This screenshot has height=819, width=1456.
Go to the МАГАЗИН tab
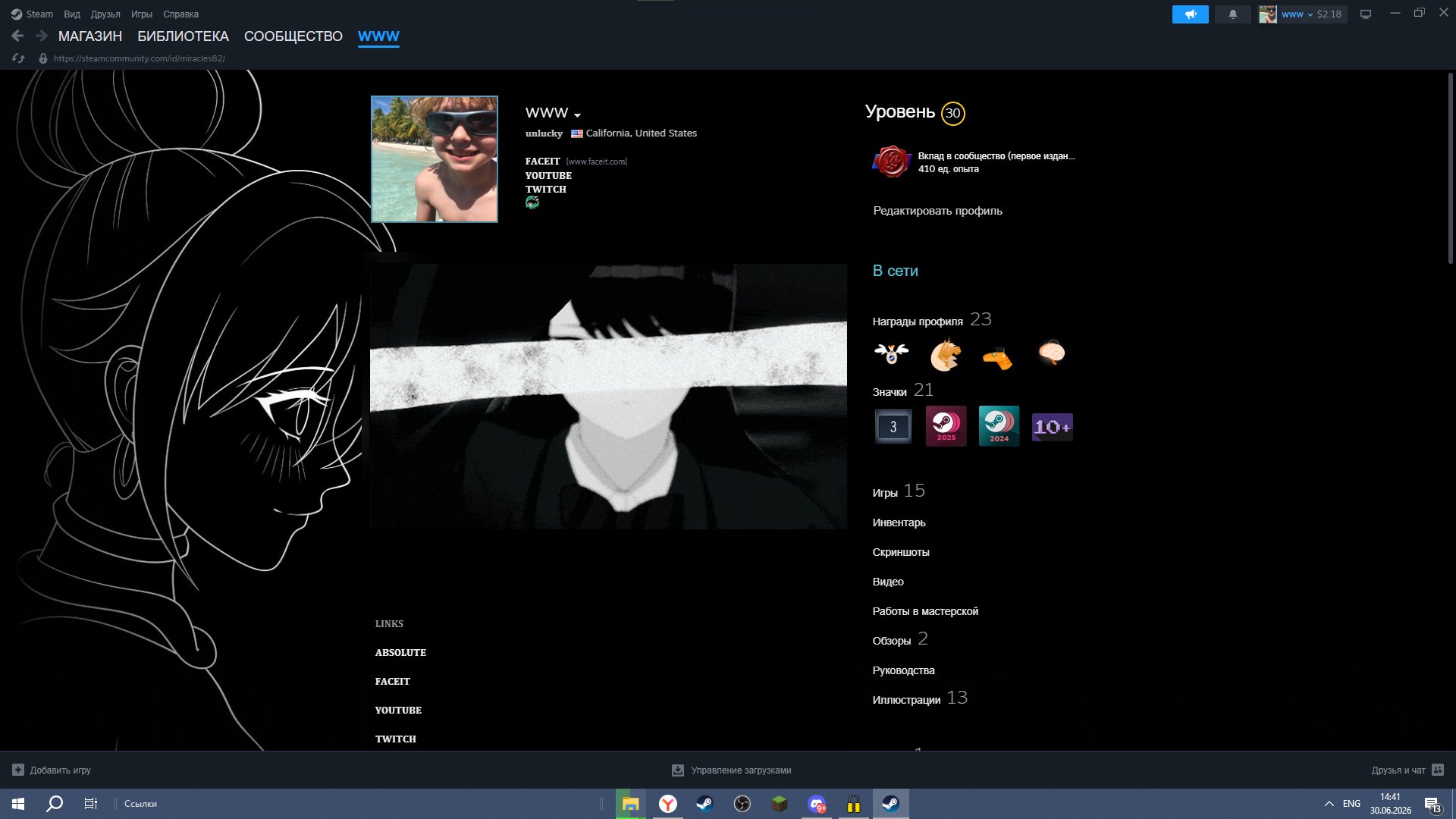(90, 36)
